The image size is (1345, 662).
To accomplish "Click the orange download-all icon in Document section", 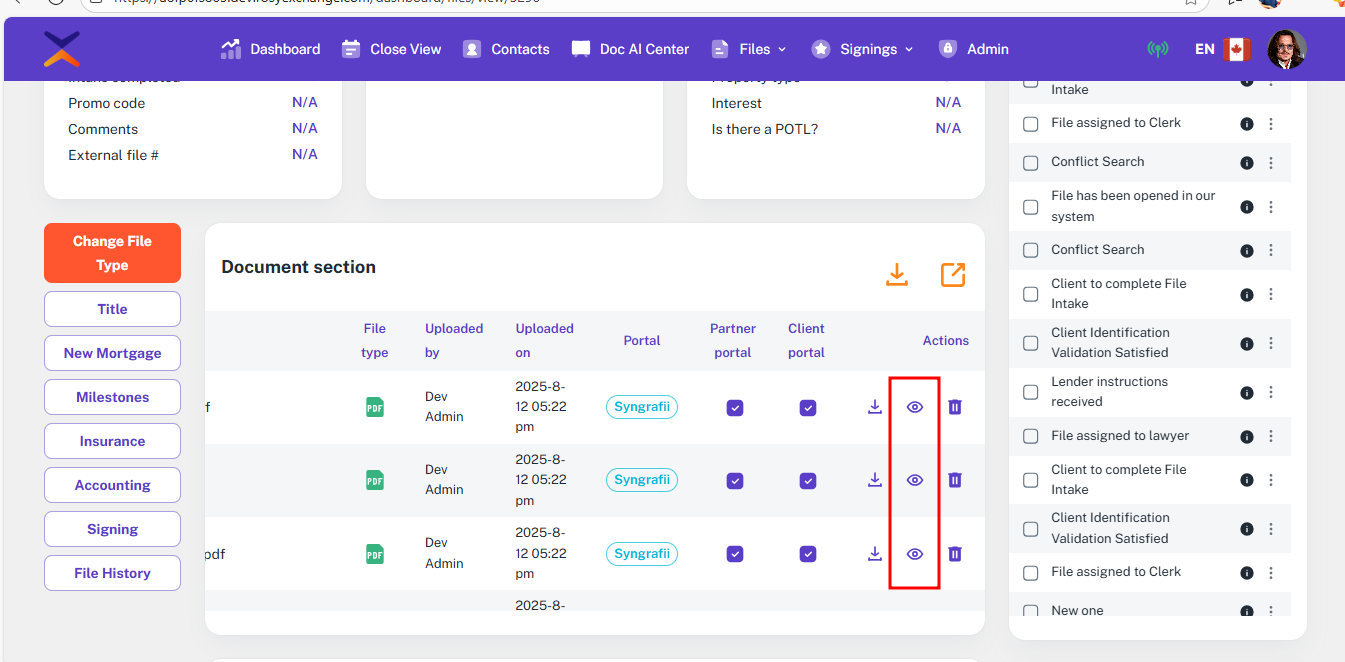I will tap(897, 275).
